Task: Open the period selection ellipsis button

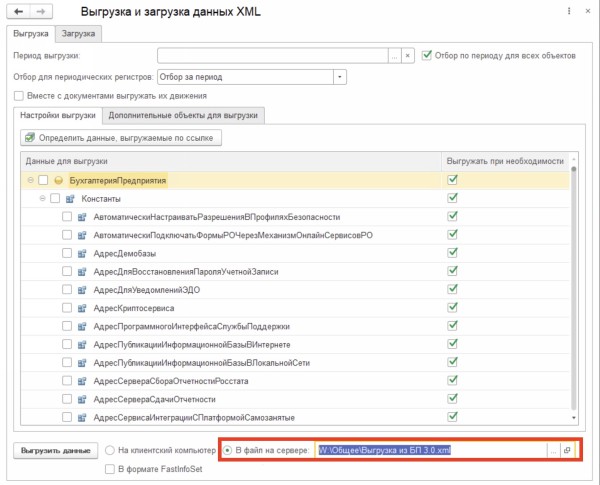Action: click(394, 56)
